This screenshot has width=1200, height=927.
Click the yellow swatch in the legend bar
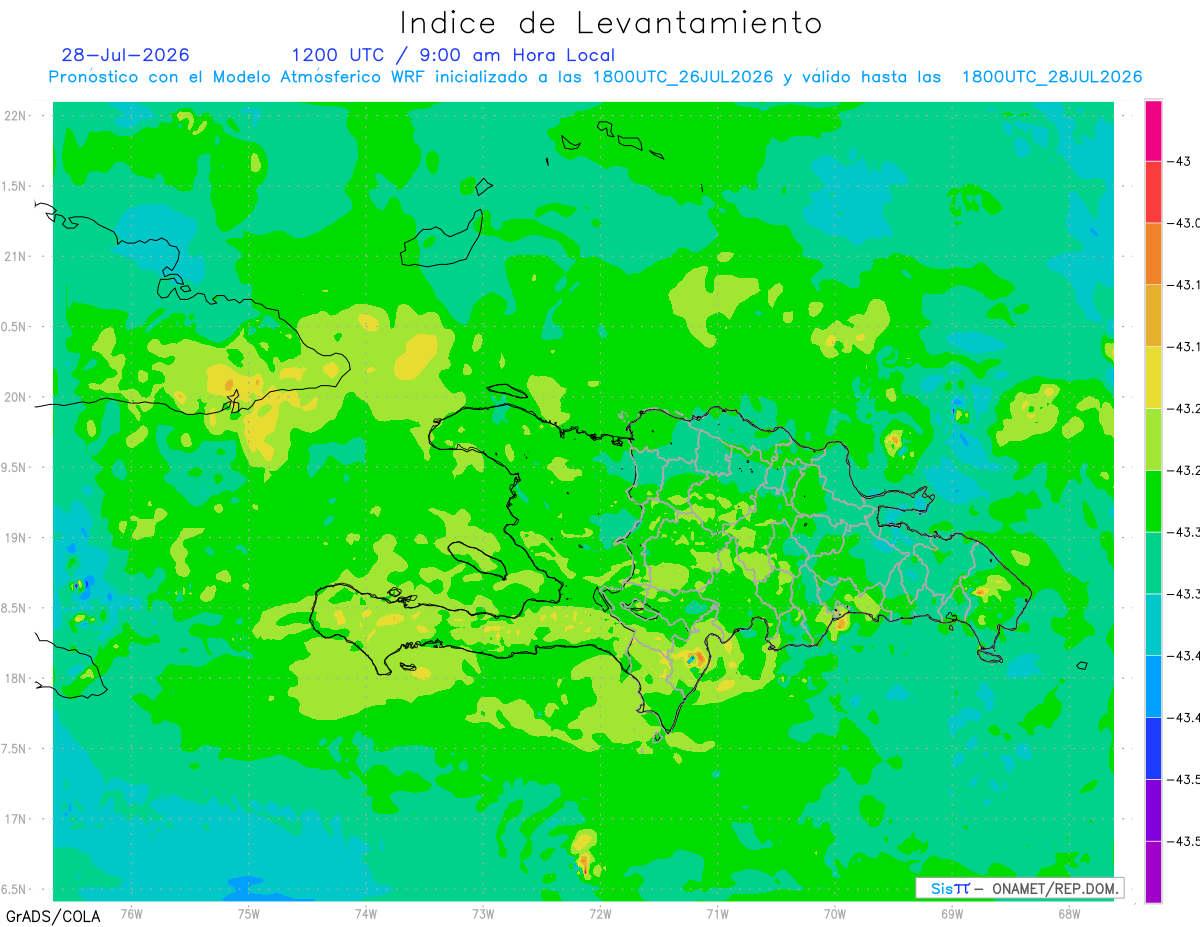point(1153,377)
